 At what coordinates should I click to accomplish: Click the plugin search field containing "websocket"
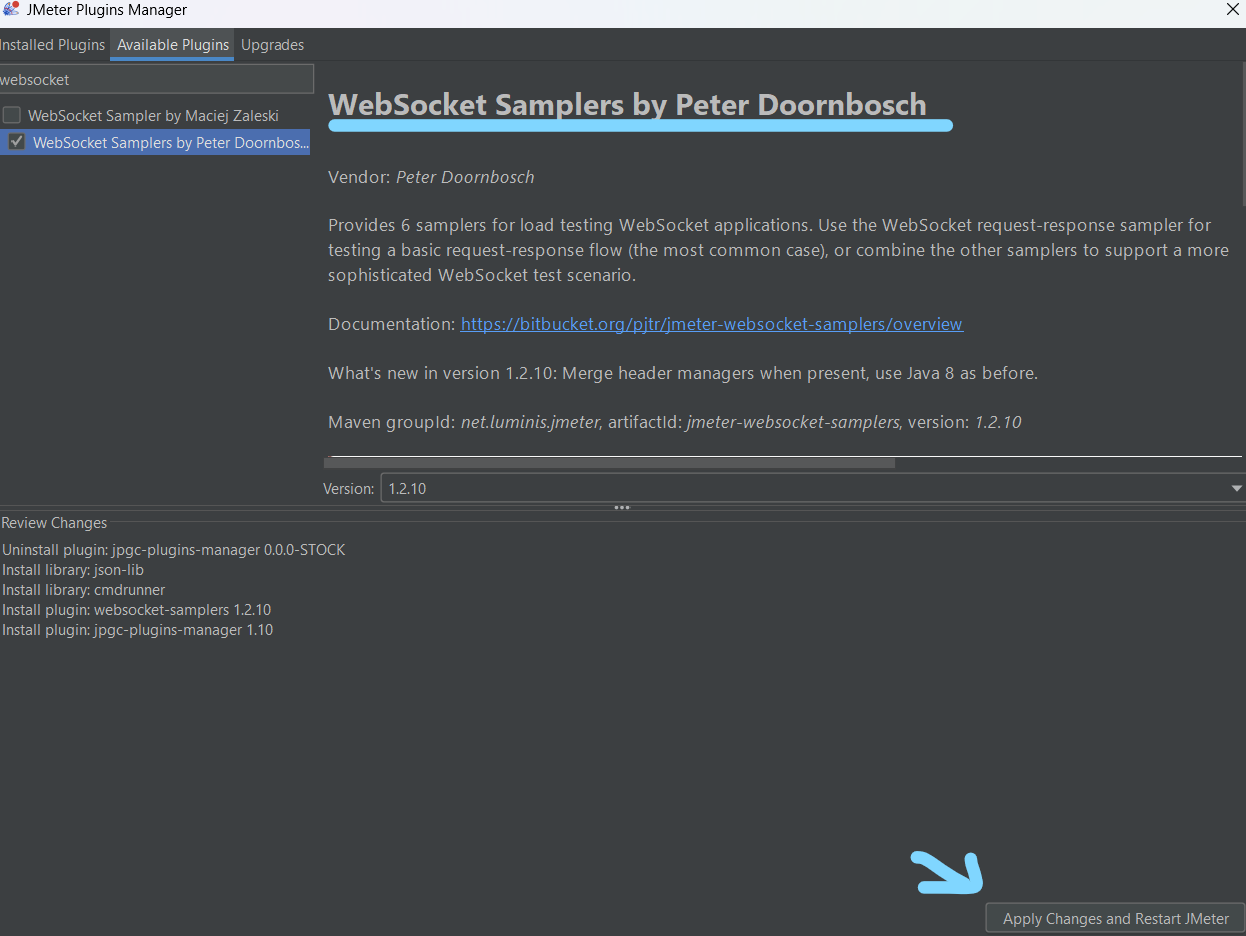pos(155,79)
